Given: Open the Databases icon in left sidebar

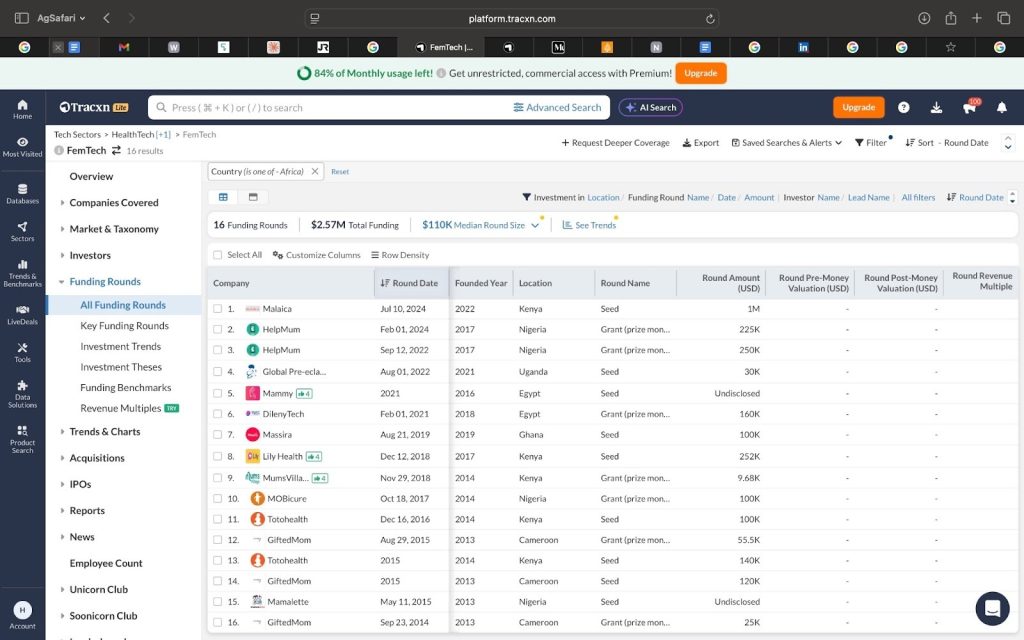Looking at the screenshot, I should pos(22,193).
